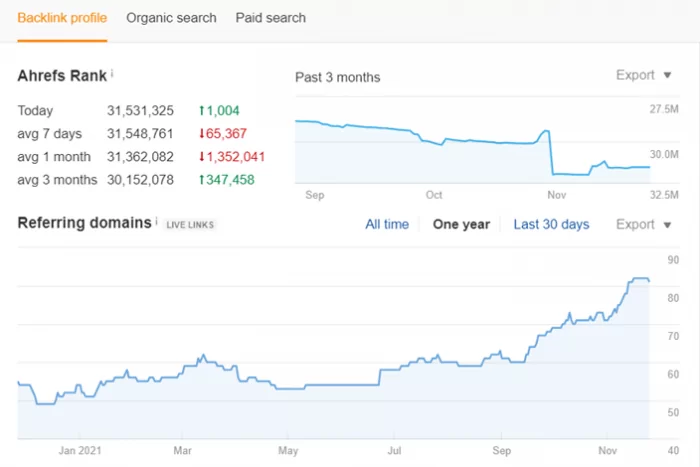The image size is (700, 467).
Task: Click the green up arrow beside 347,458
Action: [202, 180]
